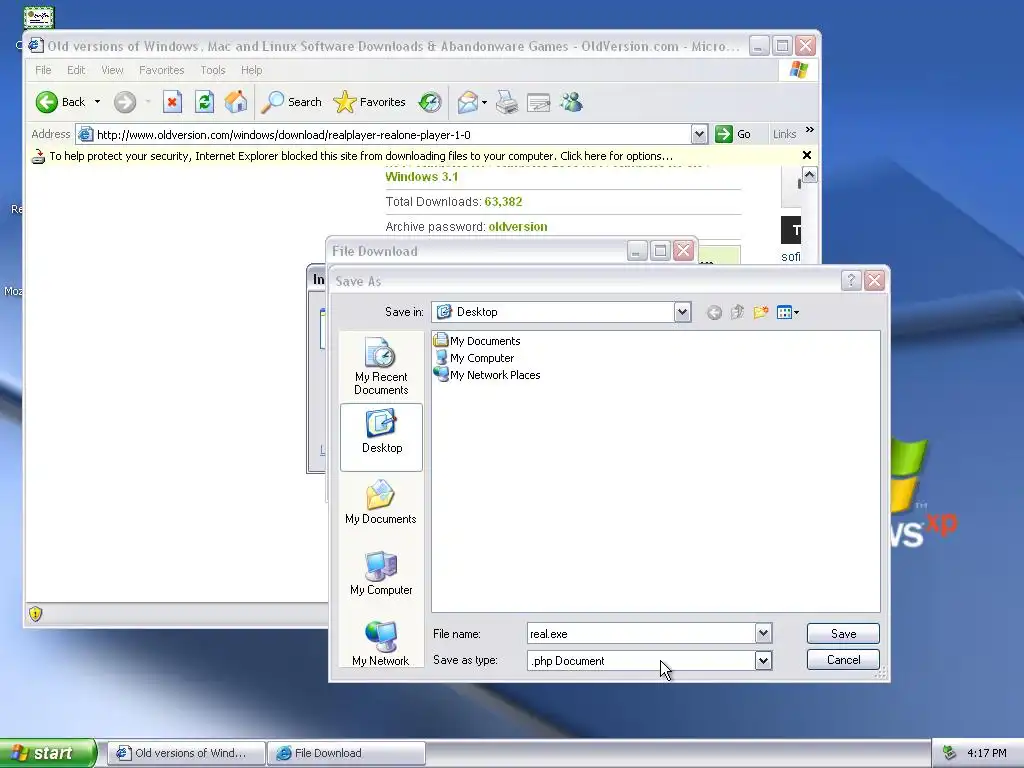Refresh the page with the Refresh icon
This screenshot has height=768, width=1024.
(204, 102)
